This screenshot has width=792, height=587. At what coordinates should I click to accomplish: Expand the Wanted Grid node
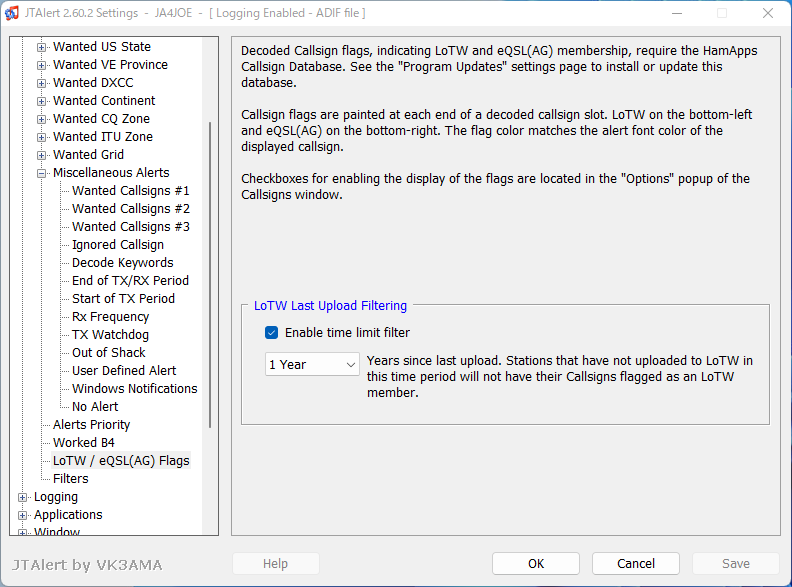41,155
